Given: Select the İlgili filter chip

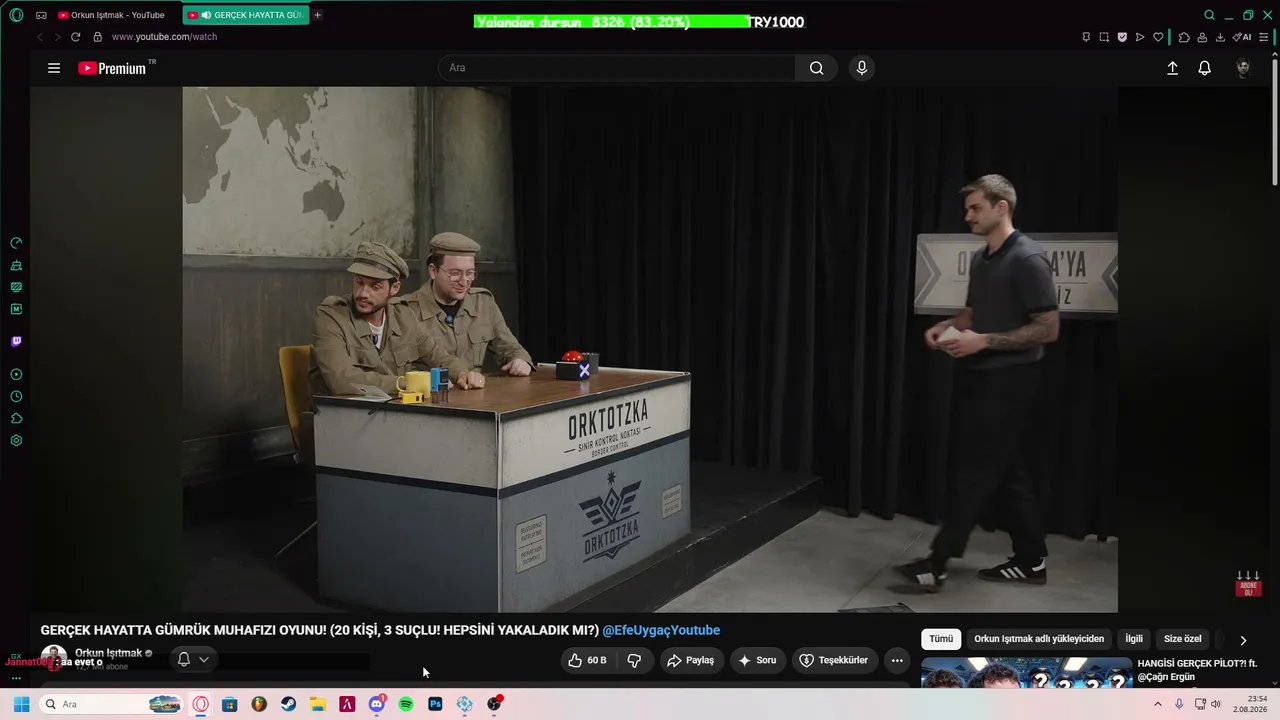Looking at the screenshot, I should point(1134,639).
